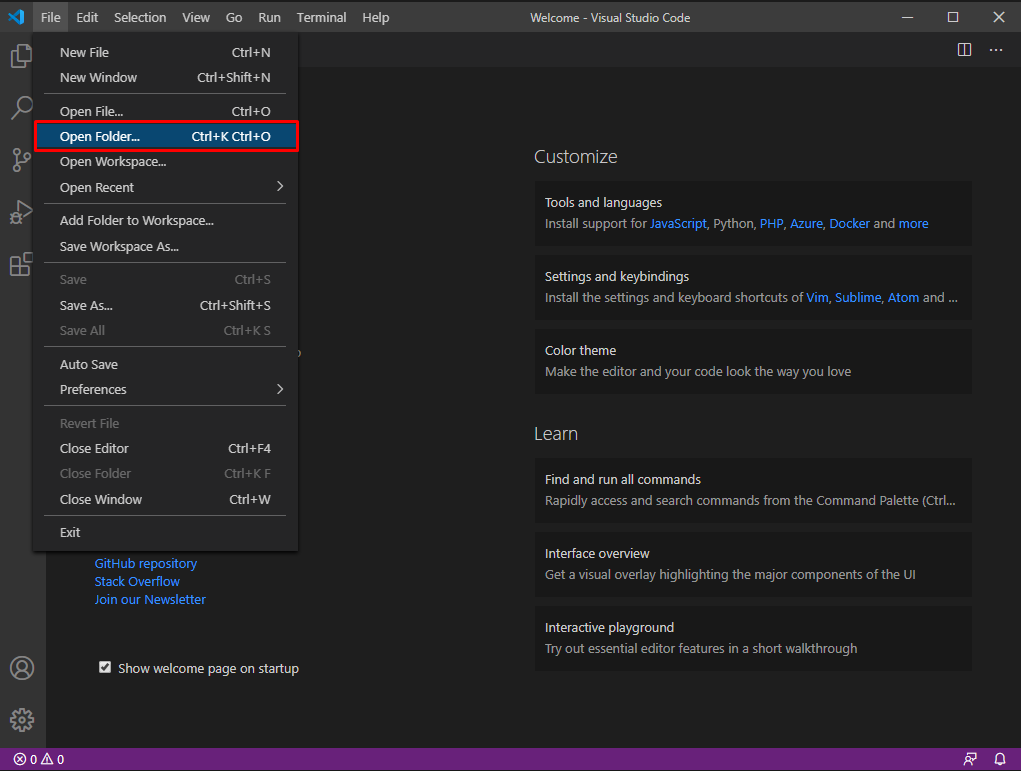Screen dimensions: 1021x771
Task: Open the Stack Overflow link
Action: 137,582
